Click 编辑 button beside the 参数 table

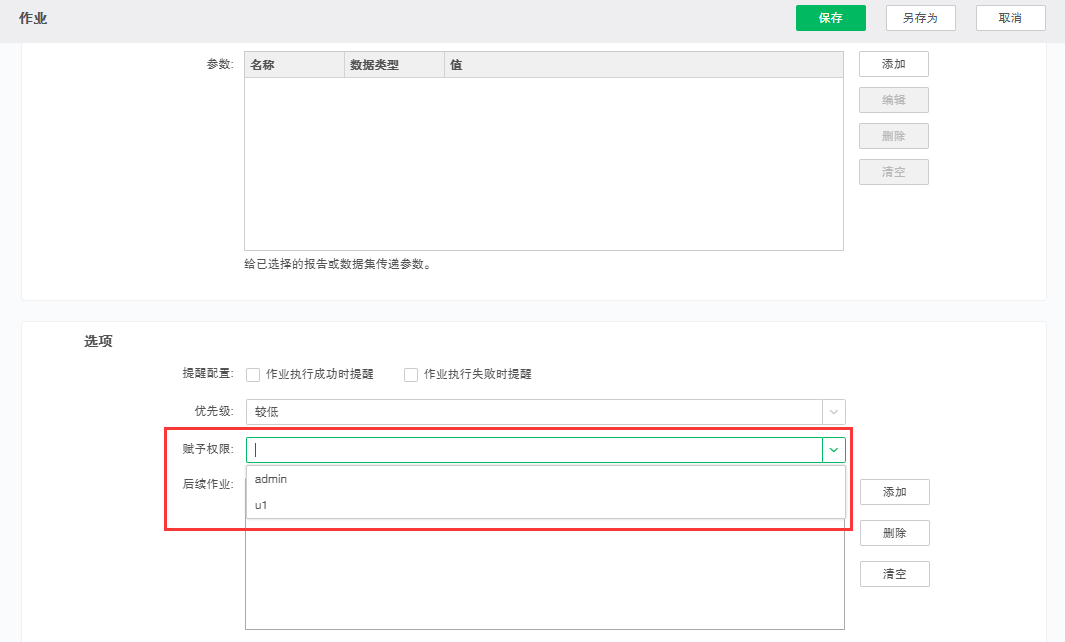click(x=893, y=100)
